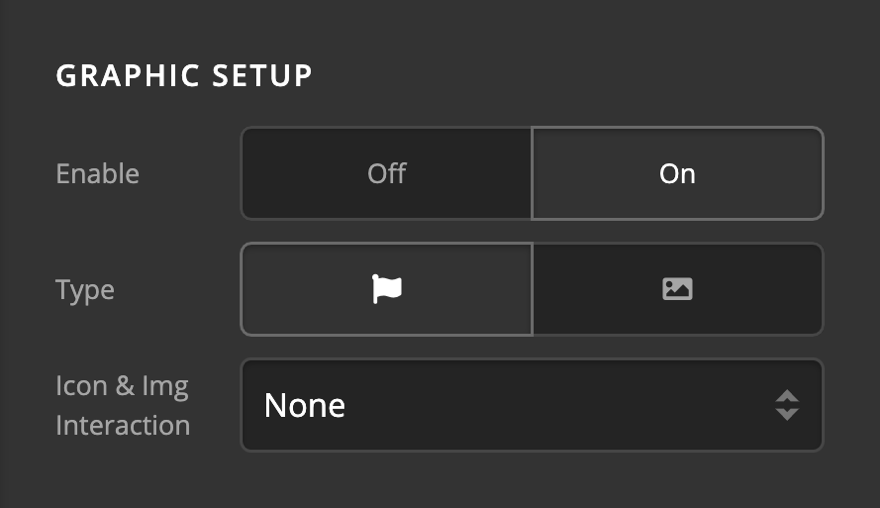The width and height of the screenshot is (880, 508).
Task: Select the image icon graphic type
Action: (677, 289)
